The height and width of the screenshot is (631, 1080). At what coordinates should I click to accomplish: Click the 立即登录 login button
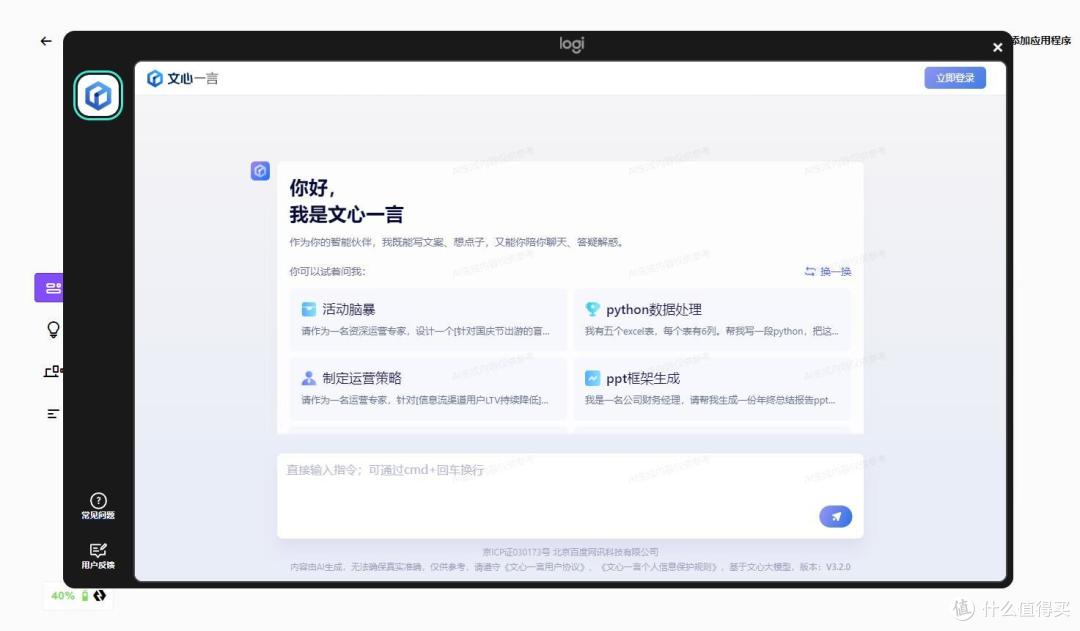pyautogui.click(x=955, y=78)
